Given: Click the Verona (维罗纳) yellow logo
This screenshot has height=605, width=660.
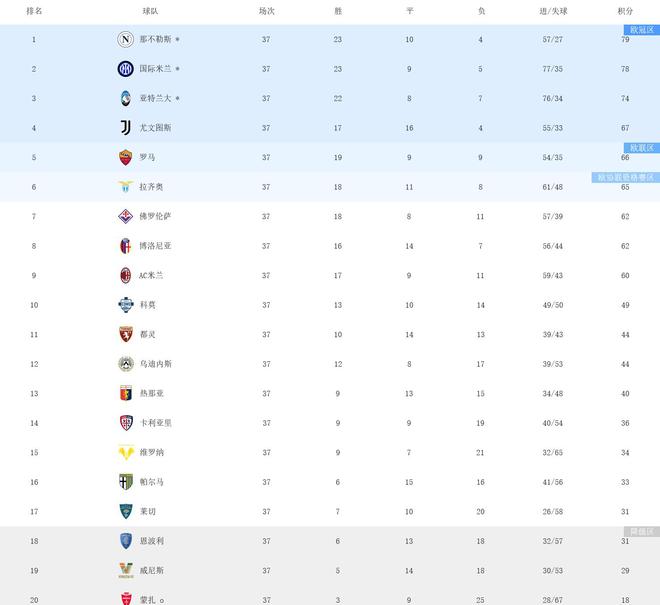Looking at the screenshot, I should (x=125, y=452).
